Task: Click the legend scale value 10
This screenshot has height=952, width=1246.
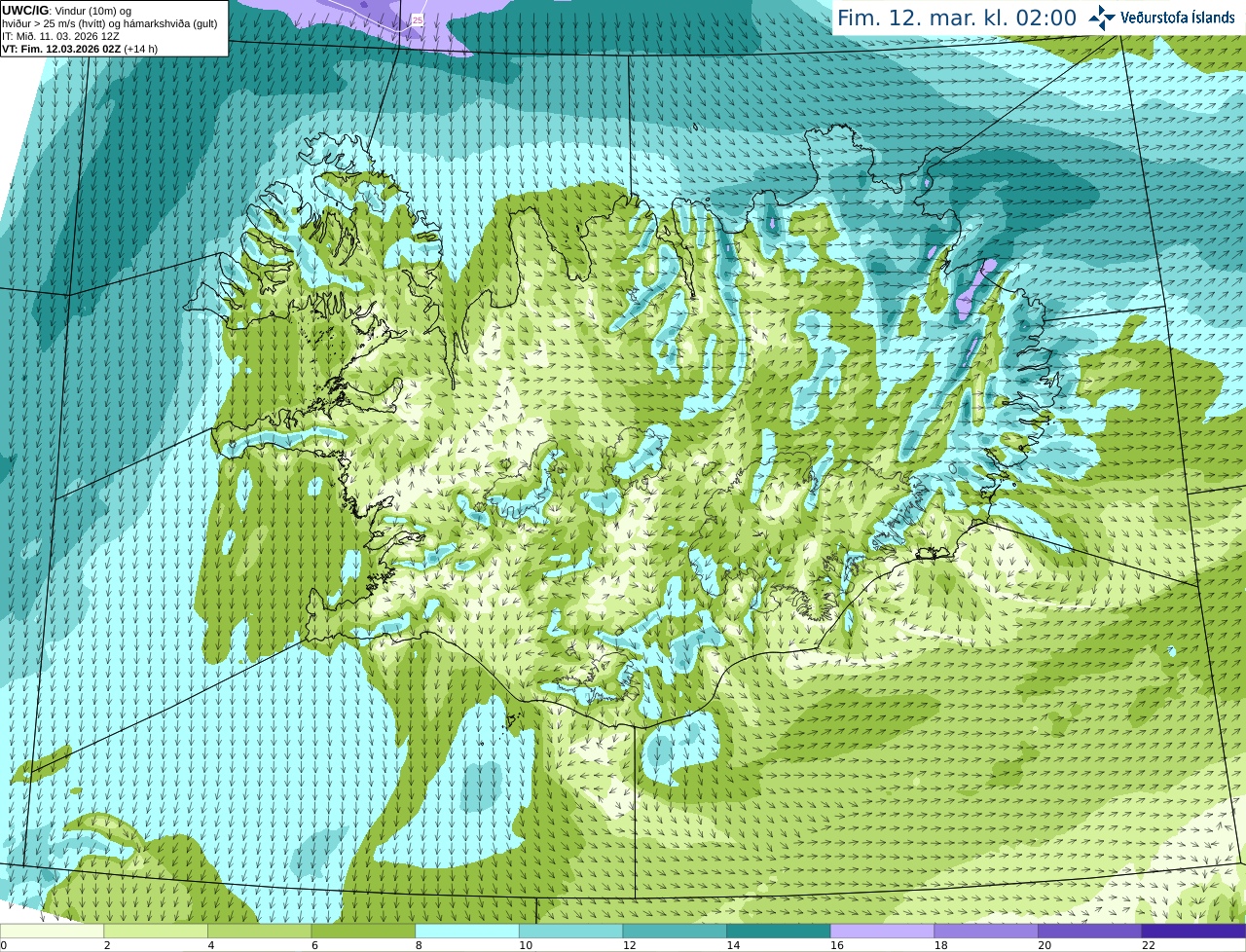Action: [526, 945]
